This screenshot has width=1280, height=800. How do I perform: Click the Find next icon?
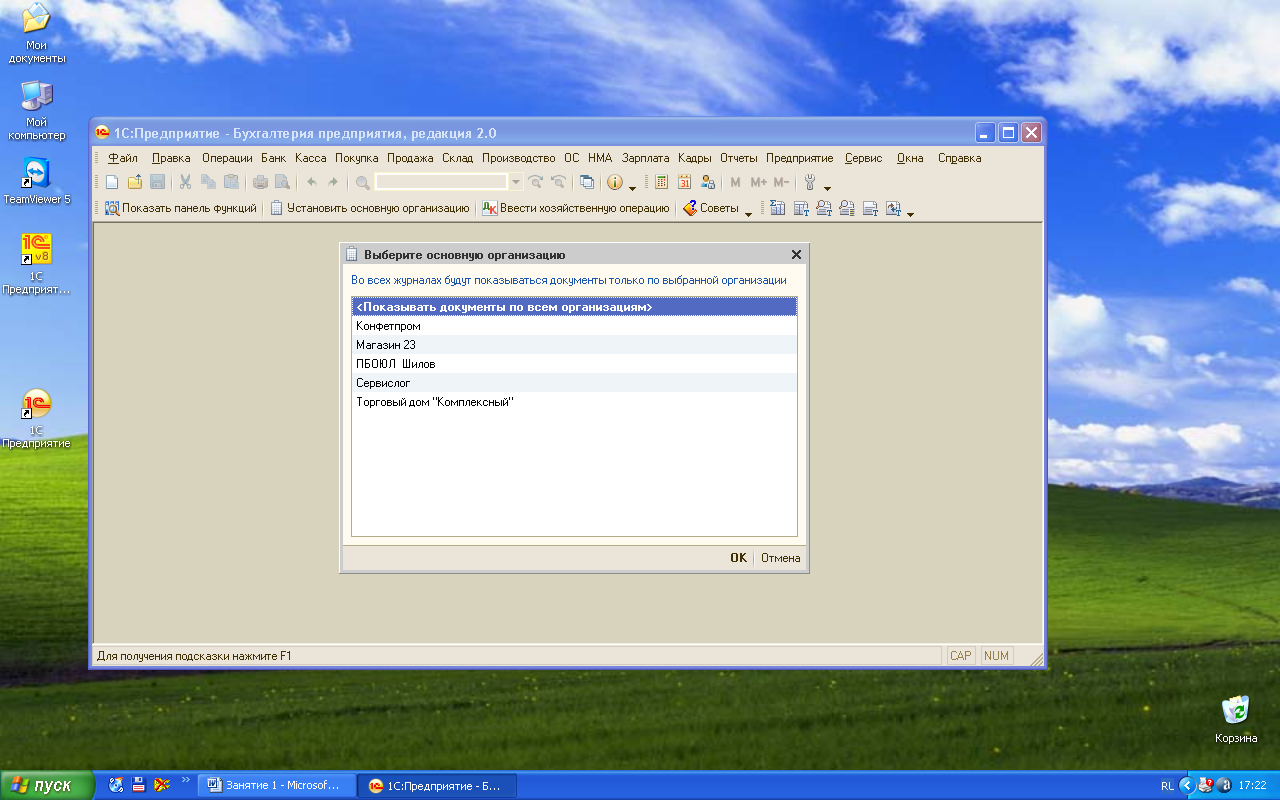point(536,182)
